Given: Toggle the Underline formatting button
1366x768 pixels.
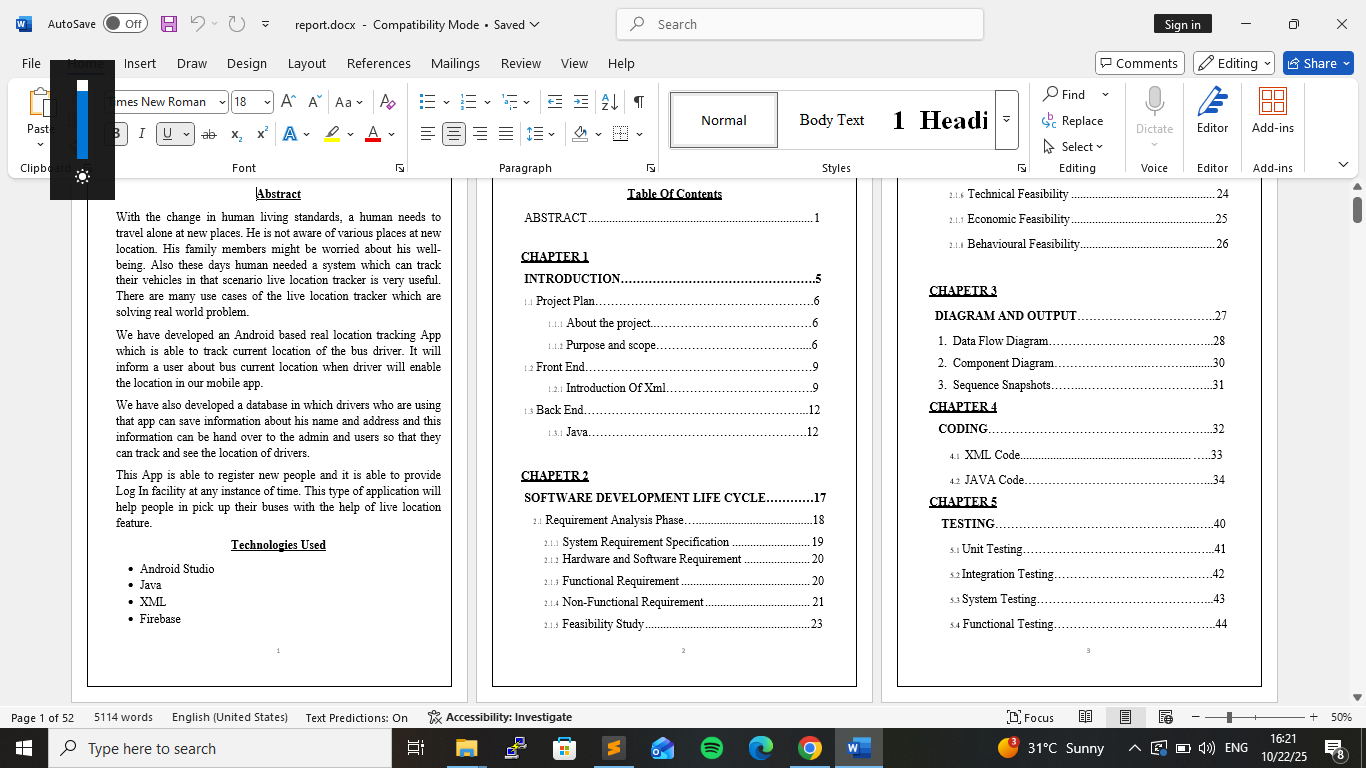Looking at the screenshot, I should click(x=167, y=134).
